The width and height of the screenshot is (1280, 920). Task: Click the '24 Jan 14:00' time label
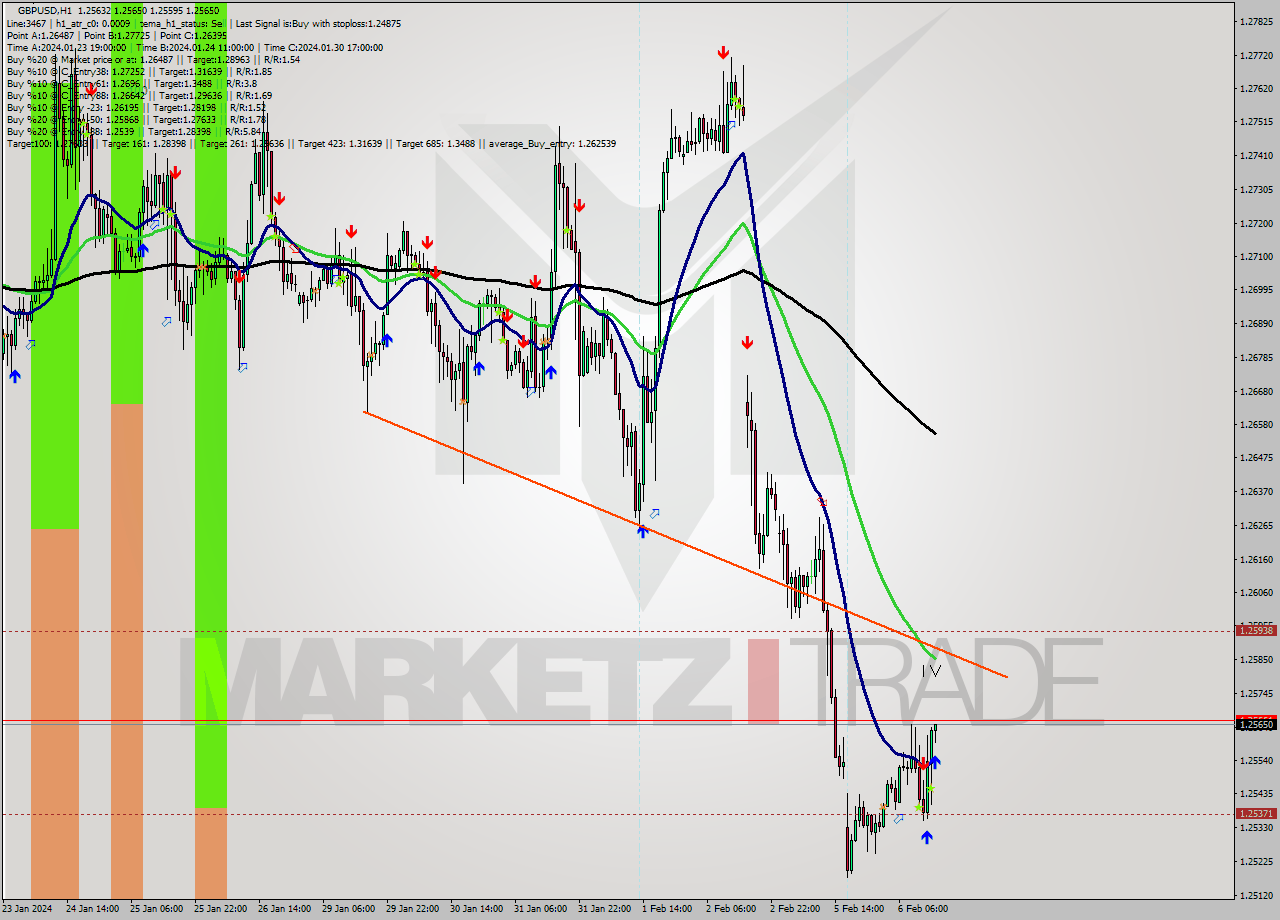click(x=93, y=908)
